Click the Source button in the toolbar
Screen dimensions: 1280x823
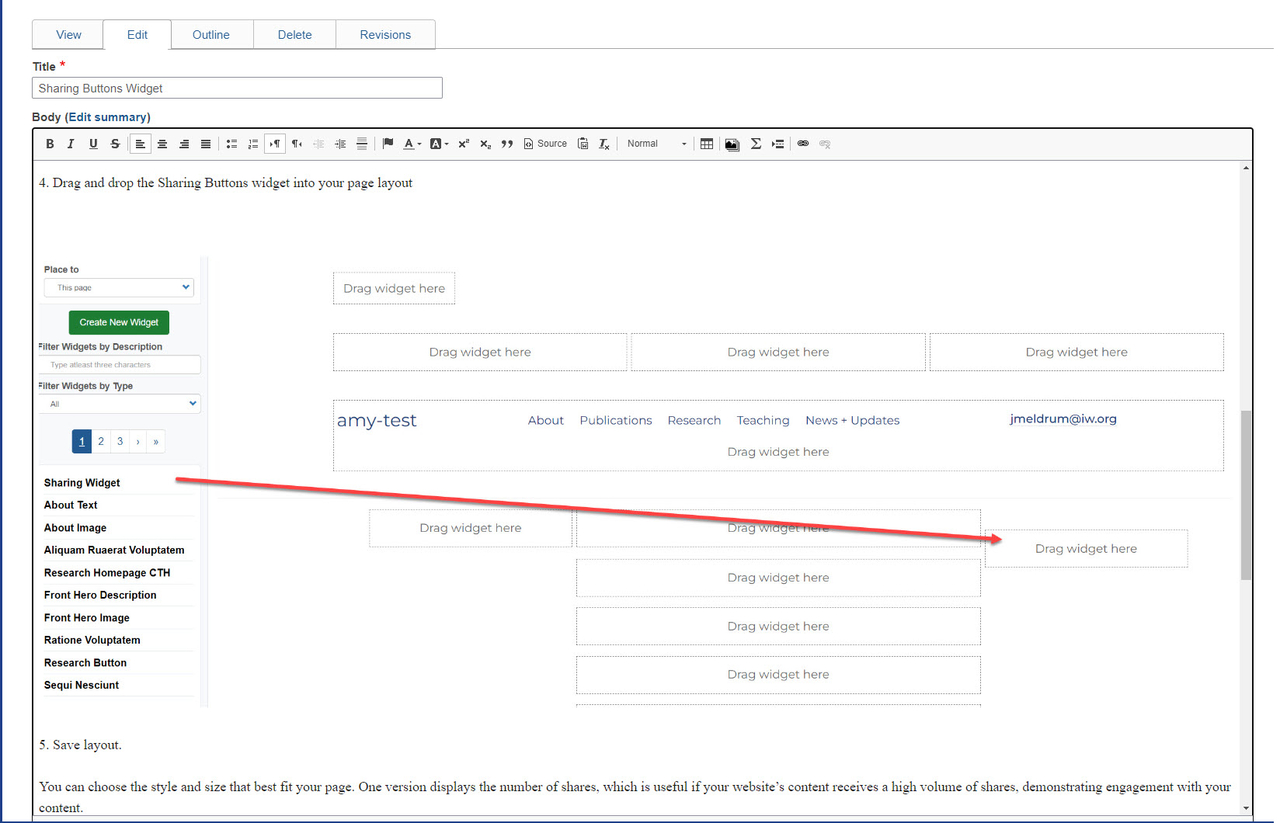coord(545,144)
